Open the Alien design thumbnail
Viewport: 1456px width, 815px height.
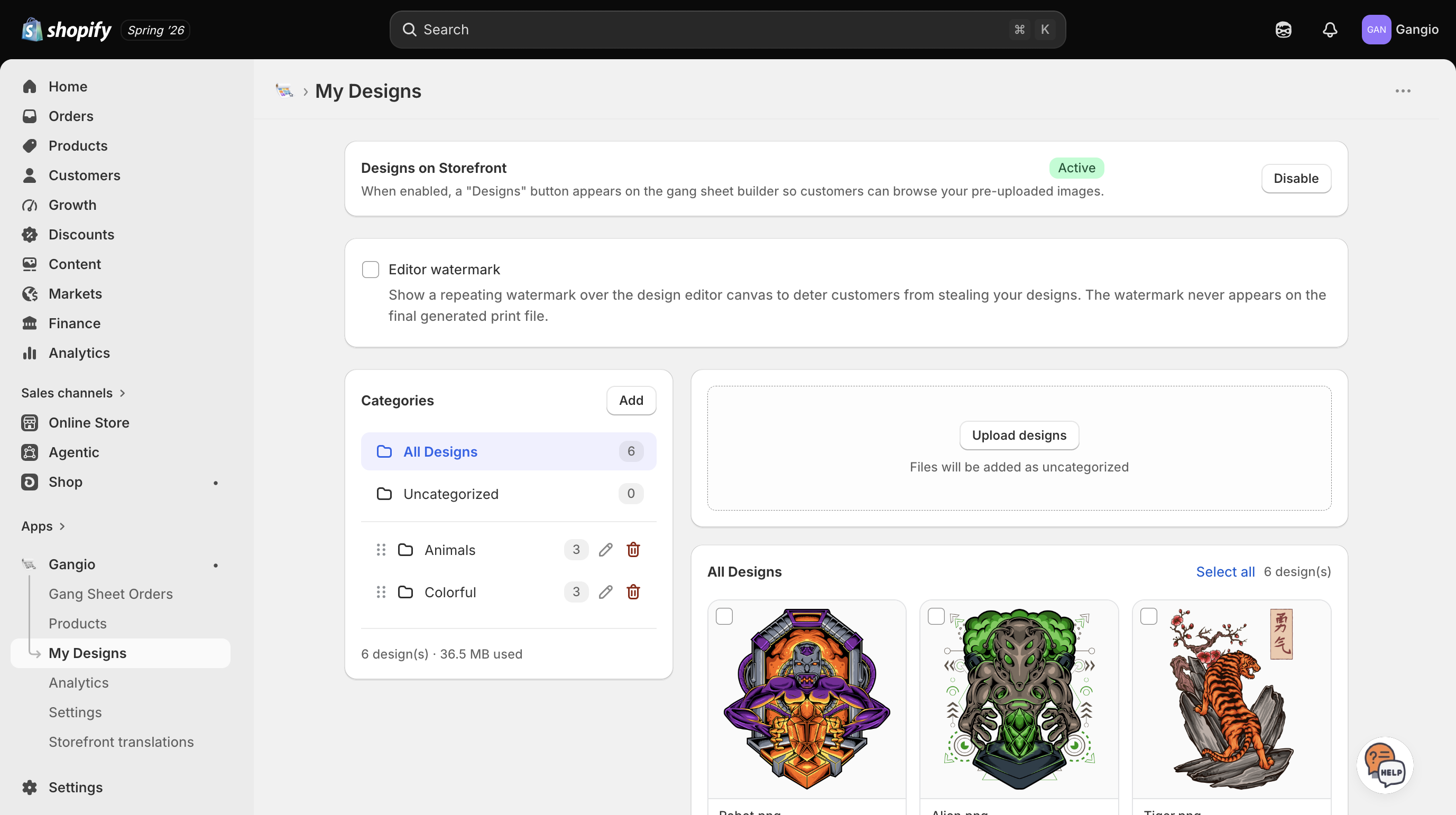pyautogui.click(x=1019, y=700)
